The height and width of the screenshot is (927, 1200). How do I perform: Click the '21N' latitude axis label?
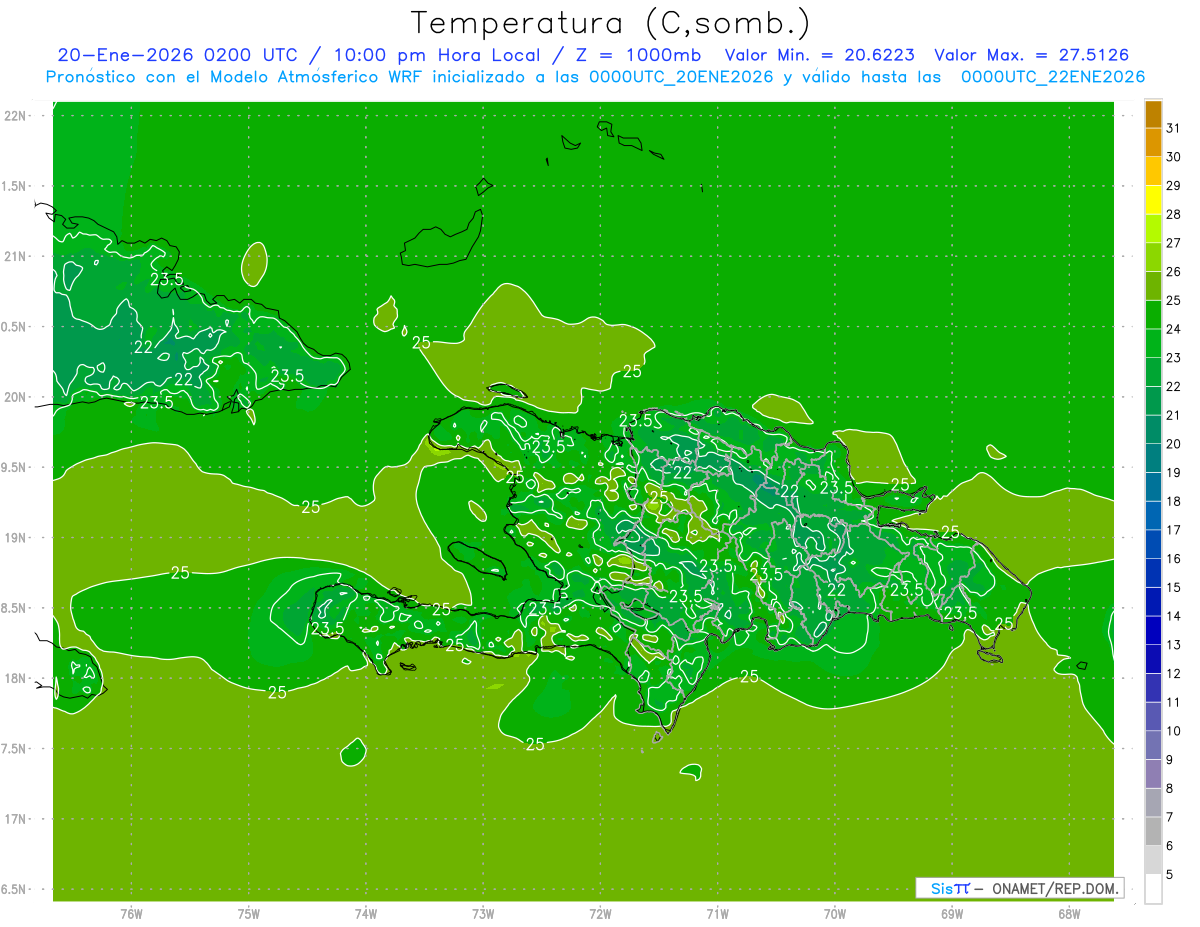point(16,257)
